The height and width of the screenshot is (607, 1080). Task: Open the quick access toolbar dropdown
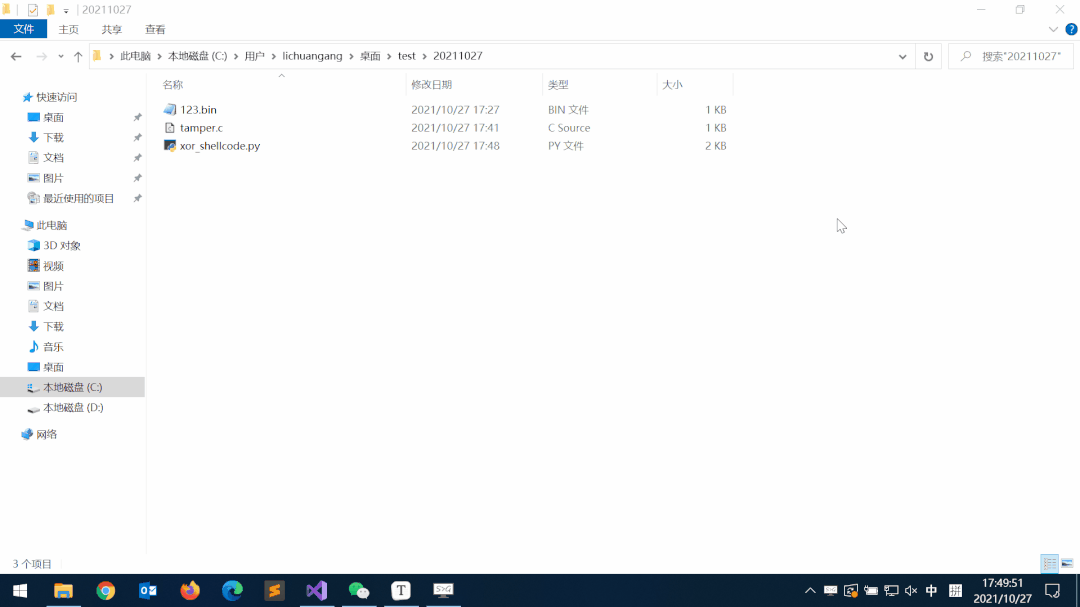66,10
